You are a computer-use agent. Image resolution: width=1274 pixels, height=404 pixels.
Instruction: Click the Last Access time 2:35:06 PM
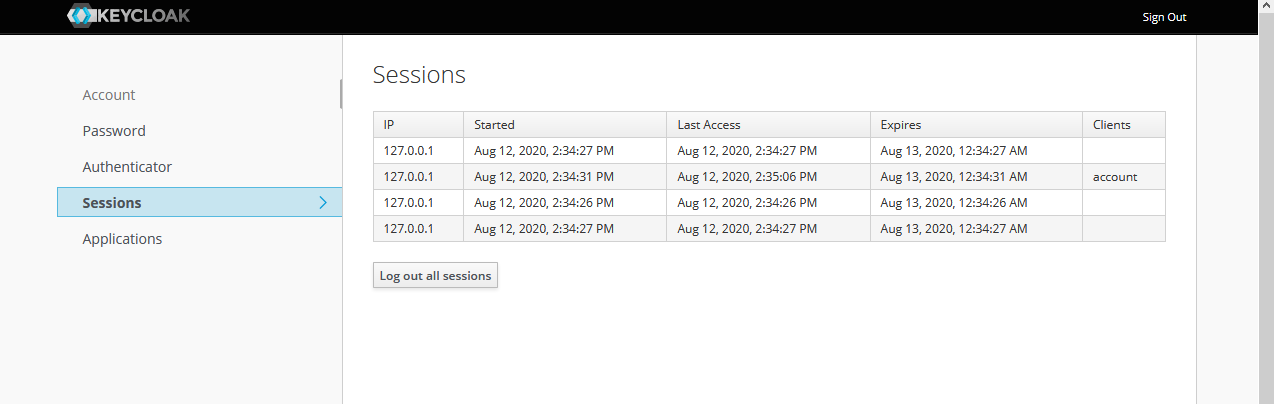(x=747, y=177)
